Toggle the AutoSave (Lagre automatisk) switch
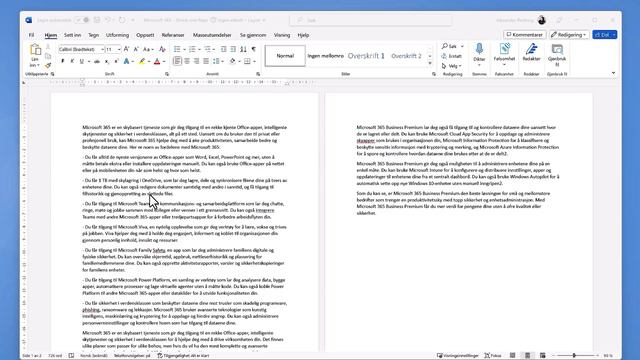The image size is (640, 360). [82, 20]
